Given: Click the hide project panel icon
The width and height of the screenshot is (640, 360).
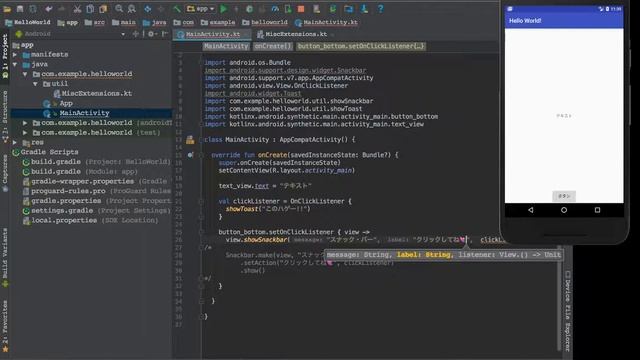Looking at the screenshot, I should point(165,34).
